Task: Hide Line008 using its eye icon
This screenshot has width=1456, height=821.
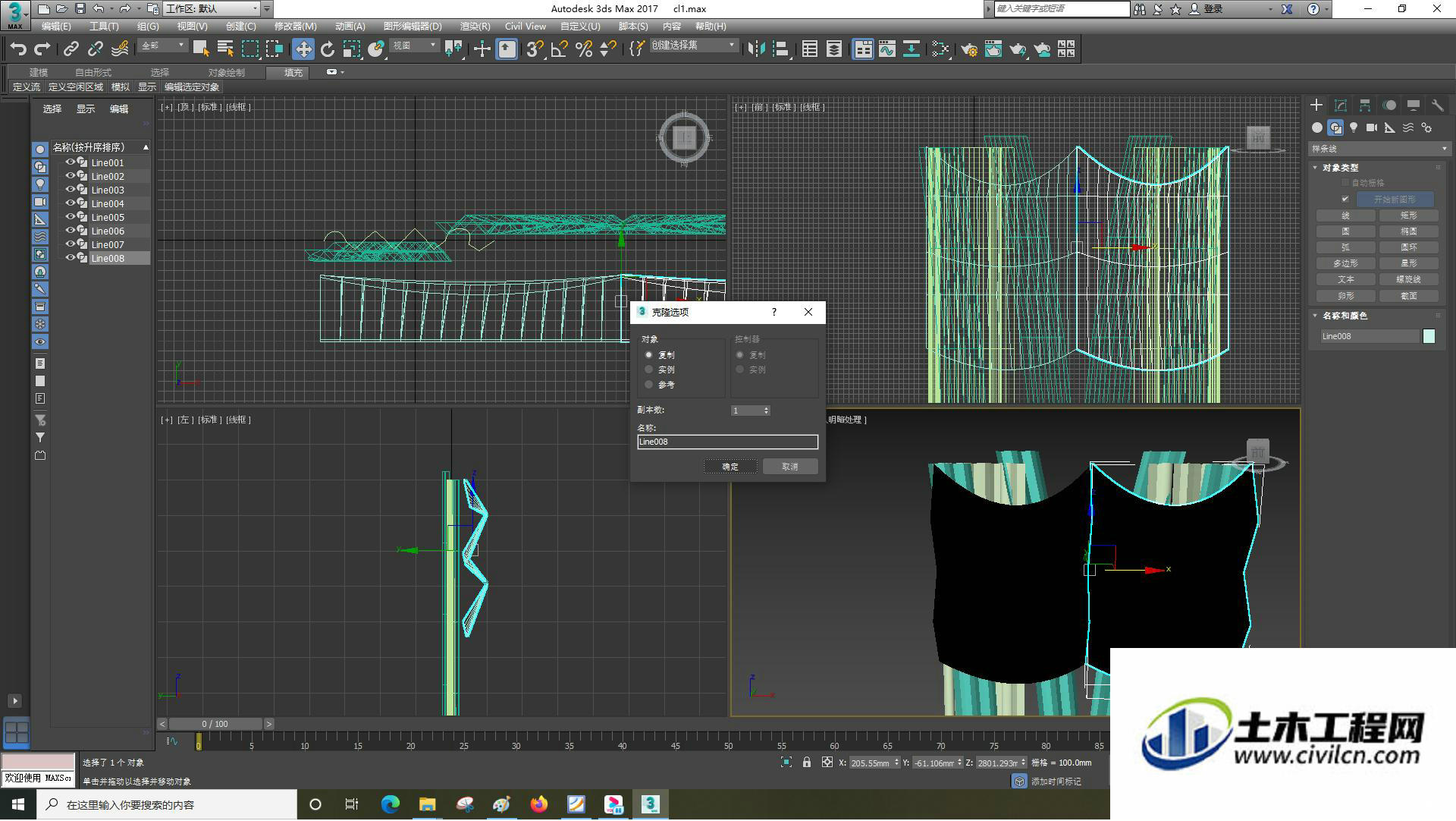Action: coord(71,258)
